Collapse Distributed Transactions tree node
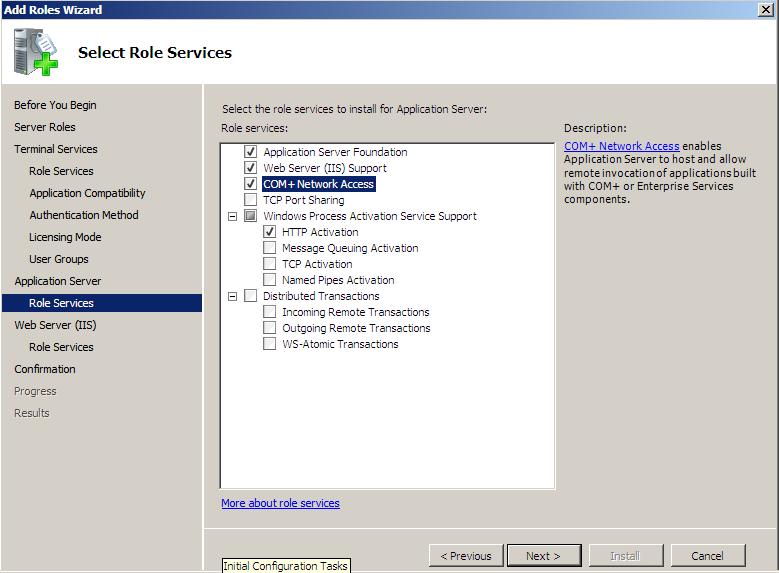This screenshot has height=573, width=779. click(x=232, y=296)
